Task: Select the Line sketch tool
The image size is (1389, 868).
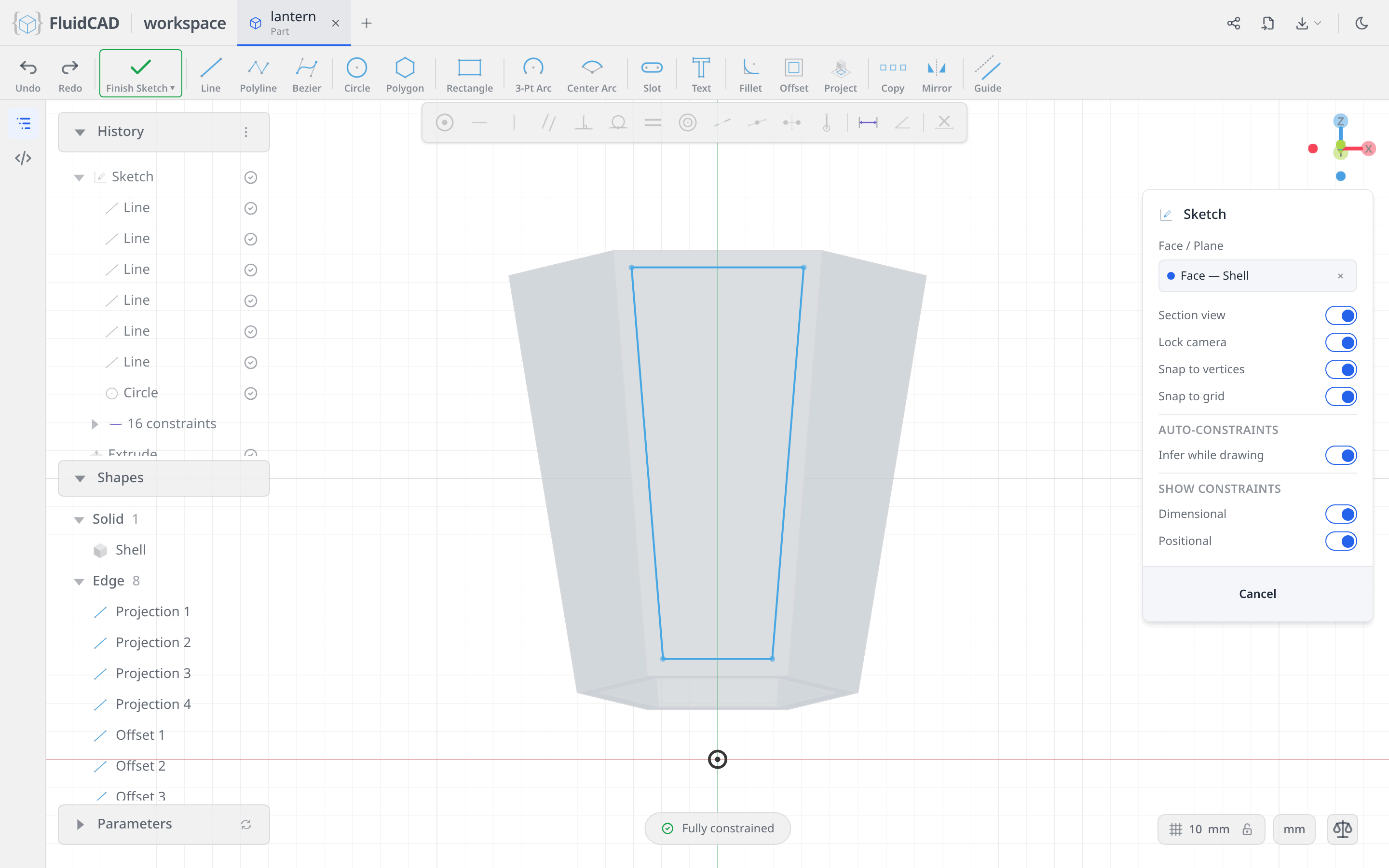Action: pyautogui.click(x=211, y=75)
